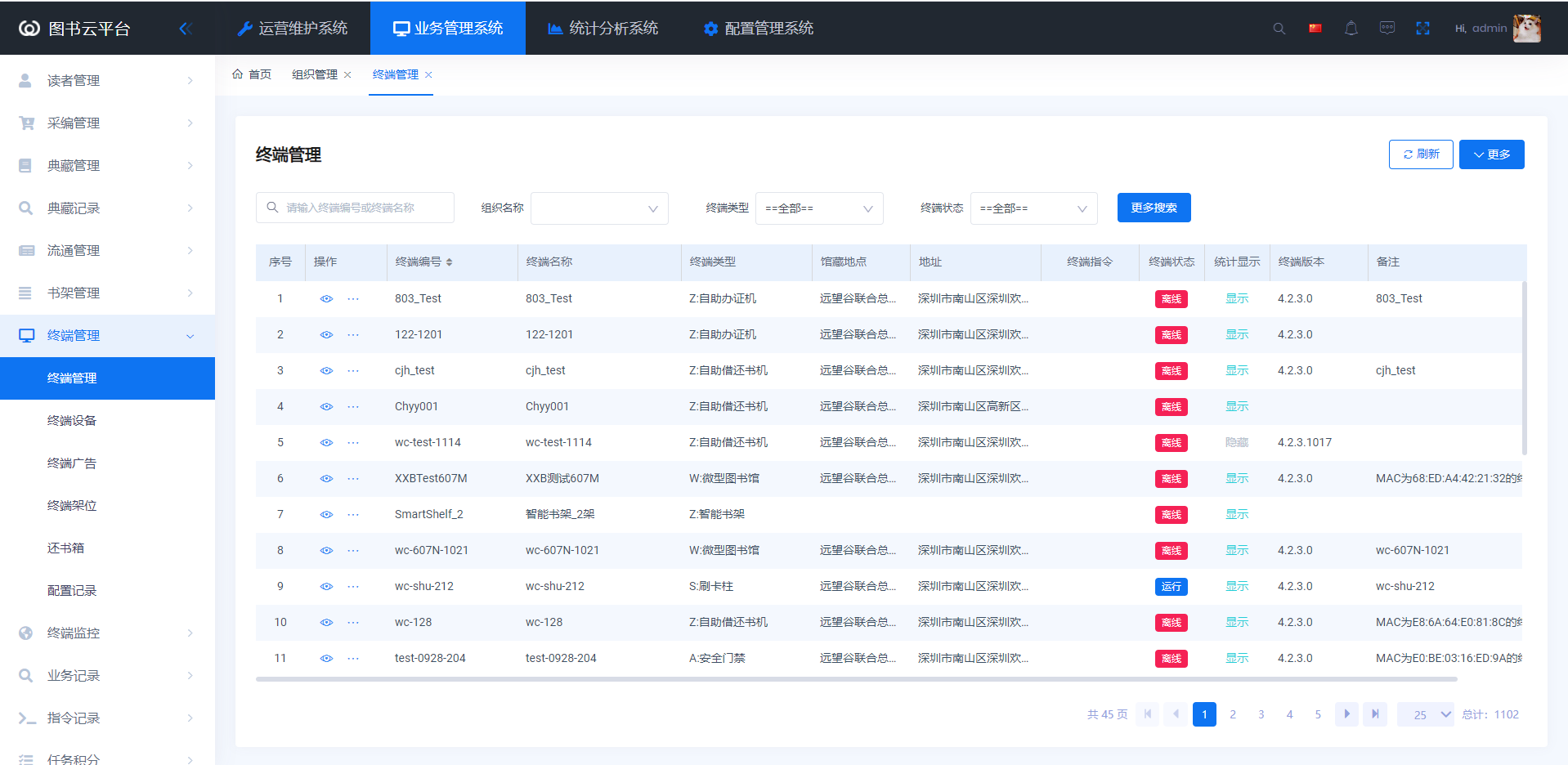Jump to last page arrow
Image resolution: width=1568 pixels, height=765 pixels.
(1375, 714)
